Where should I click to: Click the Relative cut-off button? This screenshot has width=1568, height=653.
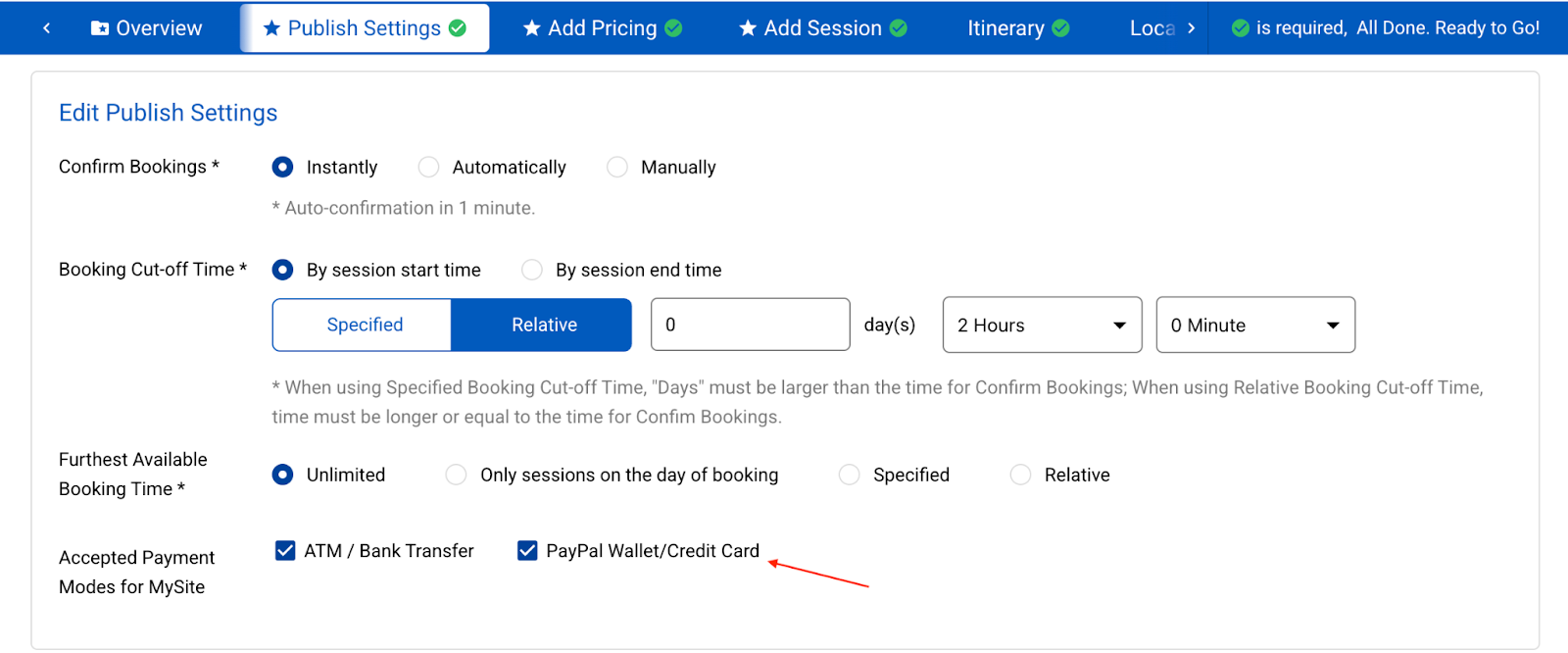click(x=543, y=326)
